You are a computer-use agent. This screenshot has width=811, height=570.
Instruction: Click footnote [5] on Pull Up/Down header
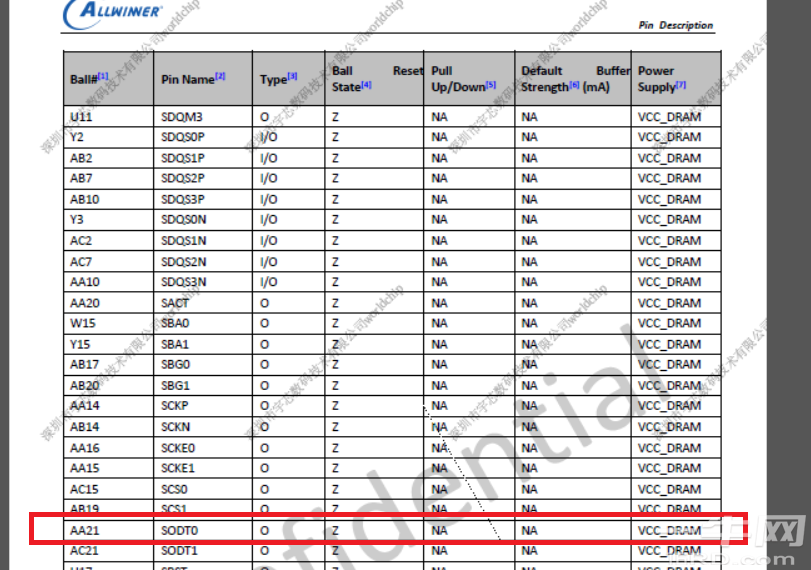[490, 86]
